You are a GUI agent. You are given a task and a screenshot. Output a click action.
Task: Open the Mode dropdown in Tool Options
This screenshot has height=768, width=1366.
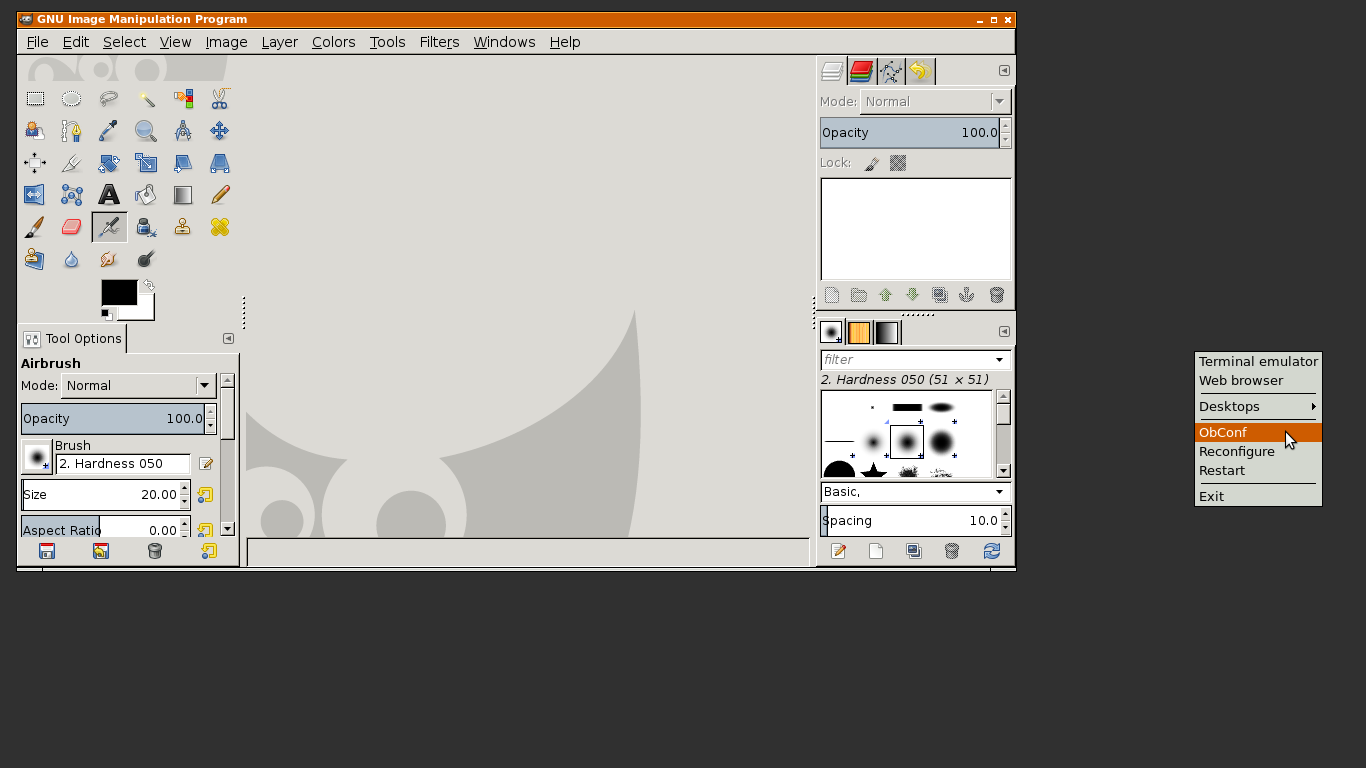138,386
